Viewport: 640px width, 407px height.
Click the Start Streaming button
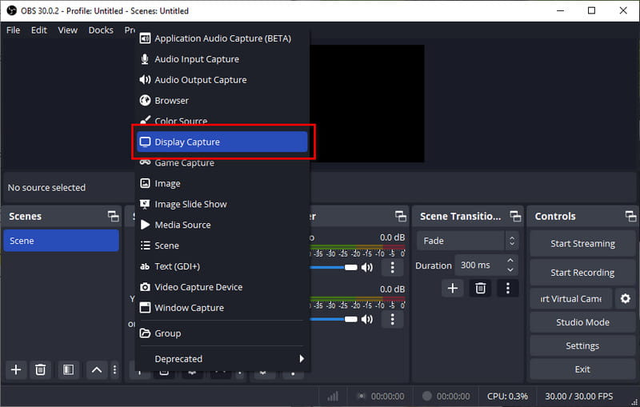coord(582,244)
